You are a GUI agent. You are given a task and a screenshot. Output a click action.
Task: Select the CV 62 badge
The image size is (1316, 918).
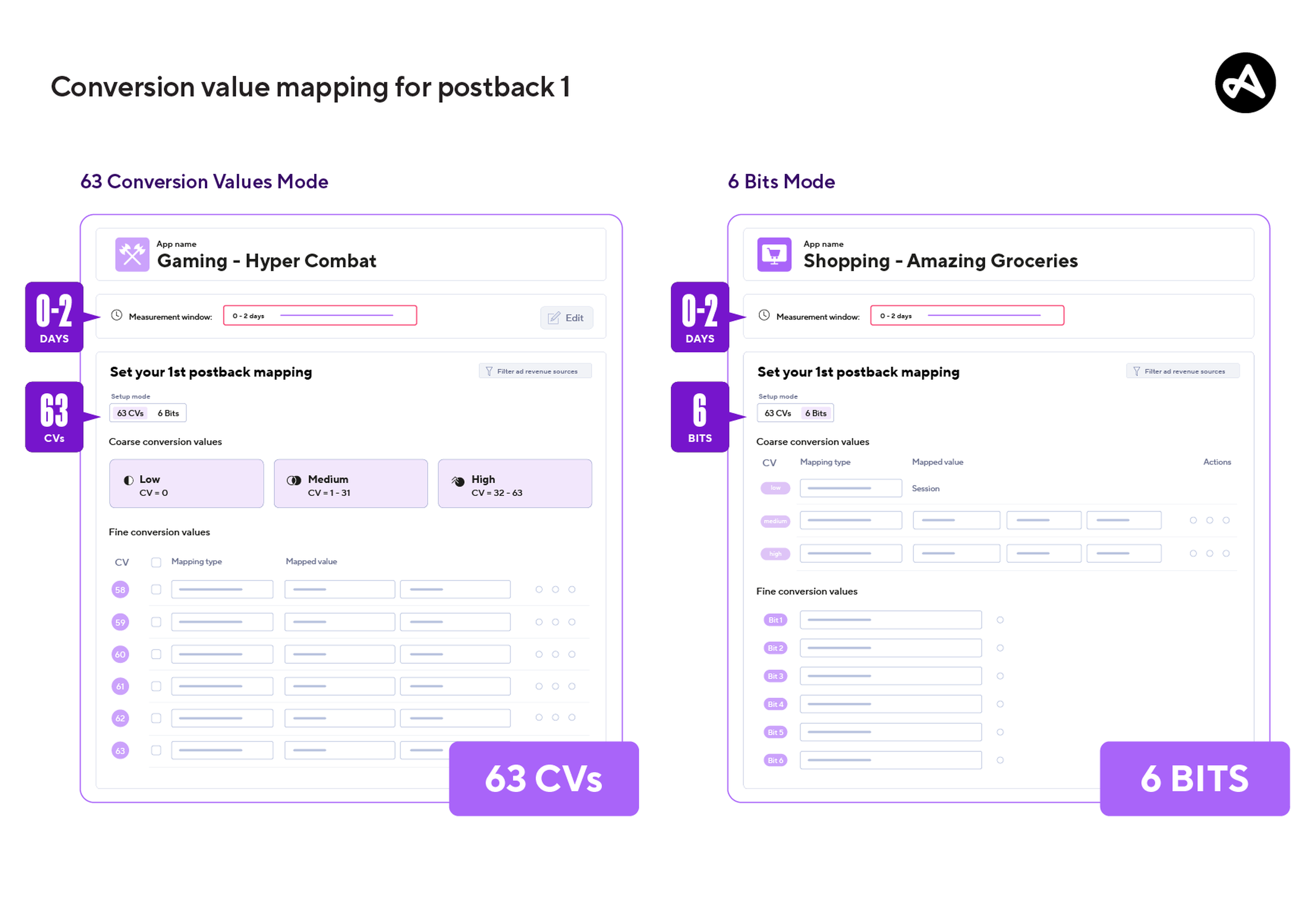[120, 718]
